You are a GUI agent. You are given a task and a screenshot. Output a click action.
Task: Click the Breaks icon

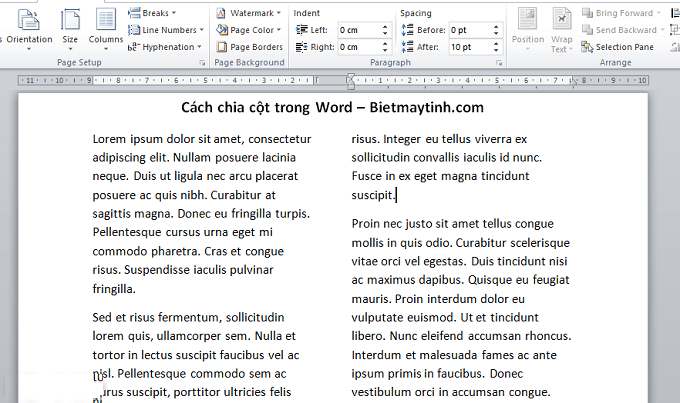click(x=134, y=13)
